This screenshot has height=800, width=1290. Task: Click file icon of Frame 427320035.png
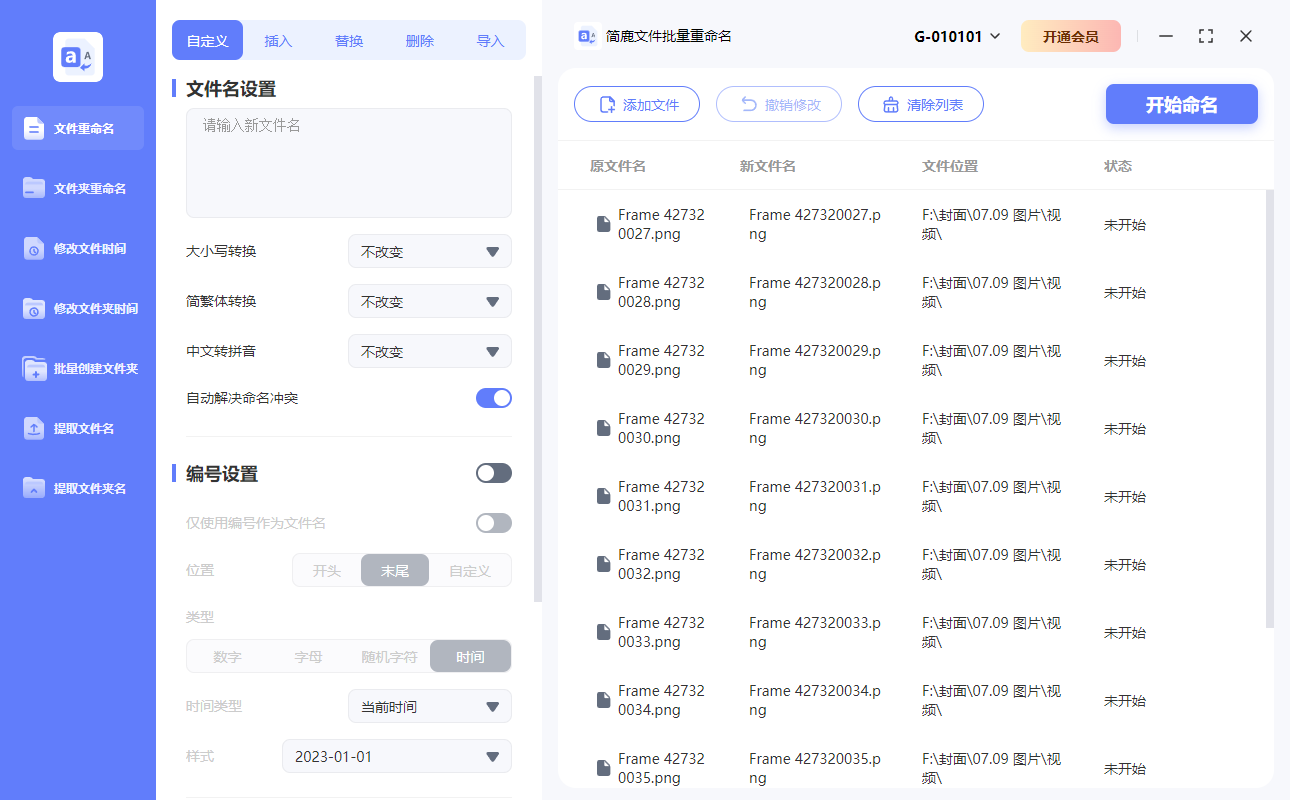603,768
